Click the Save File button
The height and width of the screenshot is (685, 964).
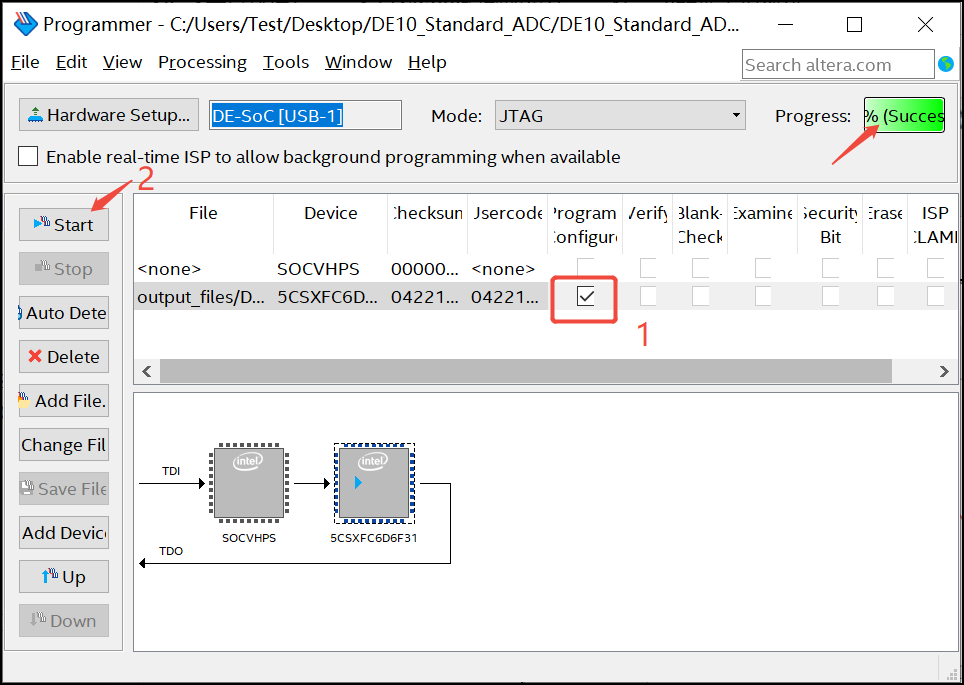[x=64, y=488]
